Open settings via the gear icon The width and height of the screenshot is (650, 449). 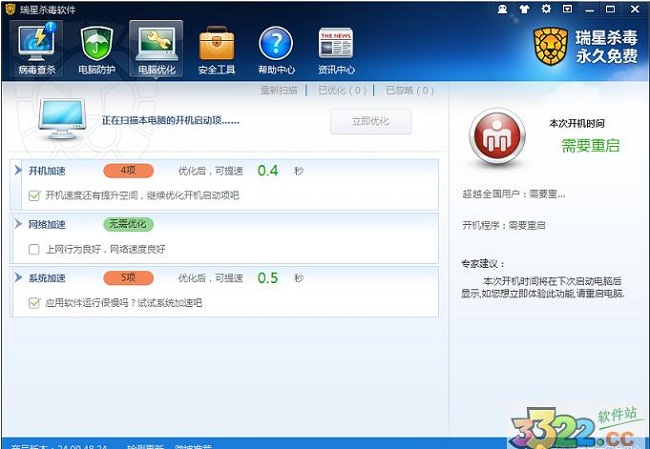point(546,9)
